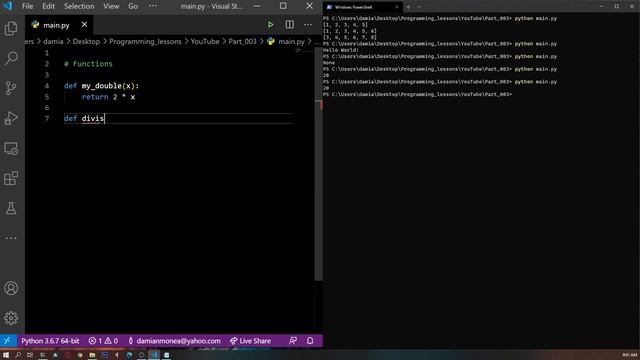Select the Windows PowerShell terminal tab
Screen dimensions: 640x360
tap(362, 7)
